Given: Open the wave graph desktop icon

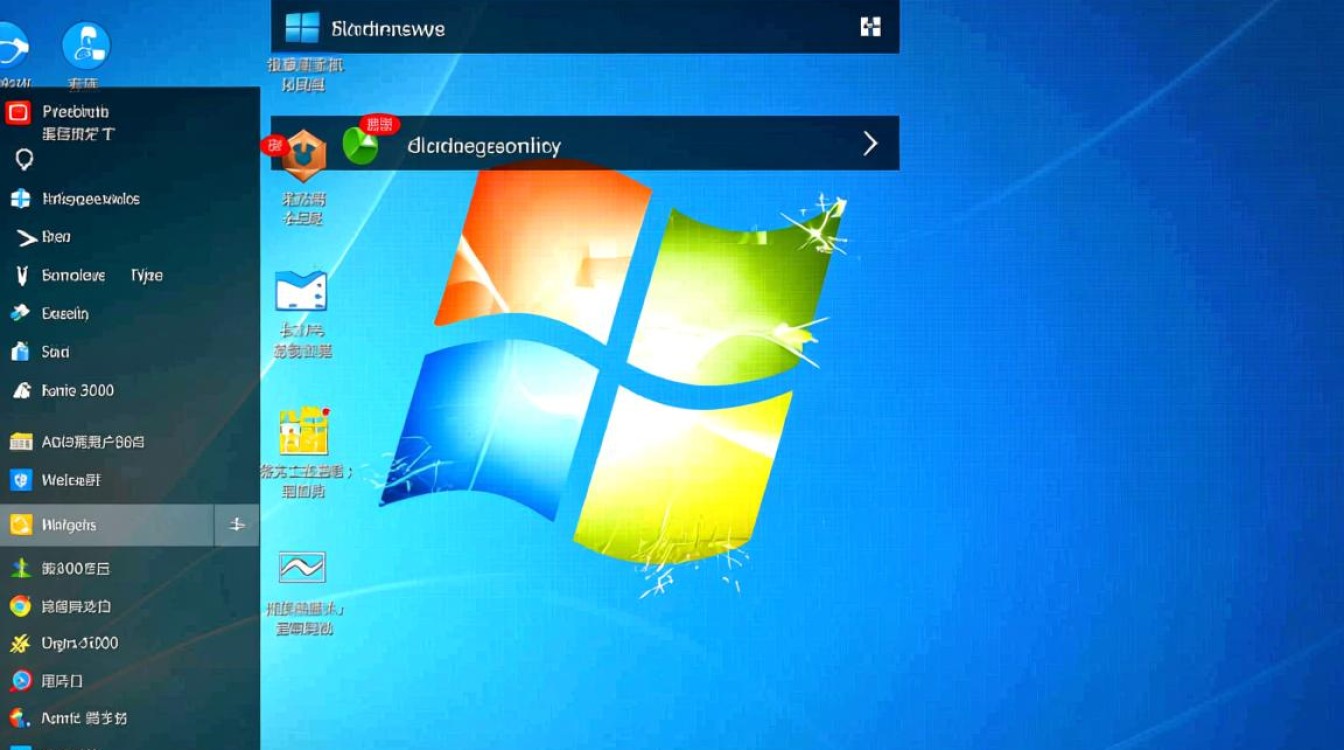Looking at the screenshot, I should point(302,568).
